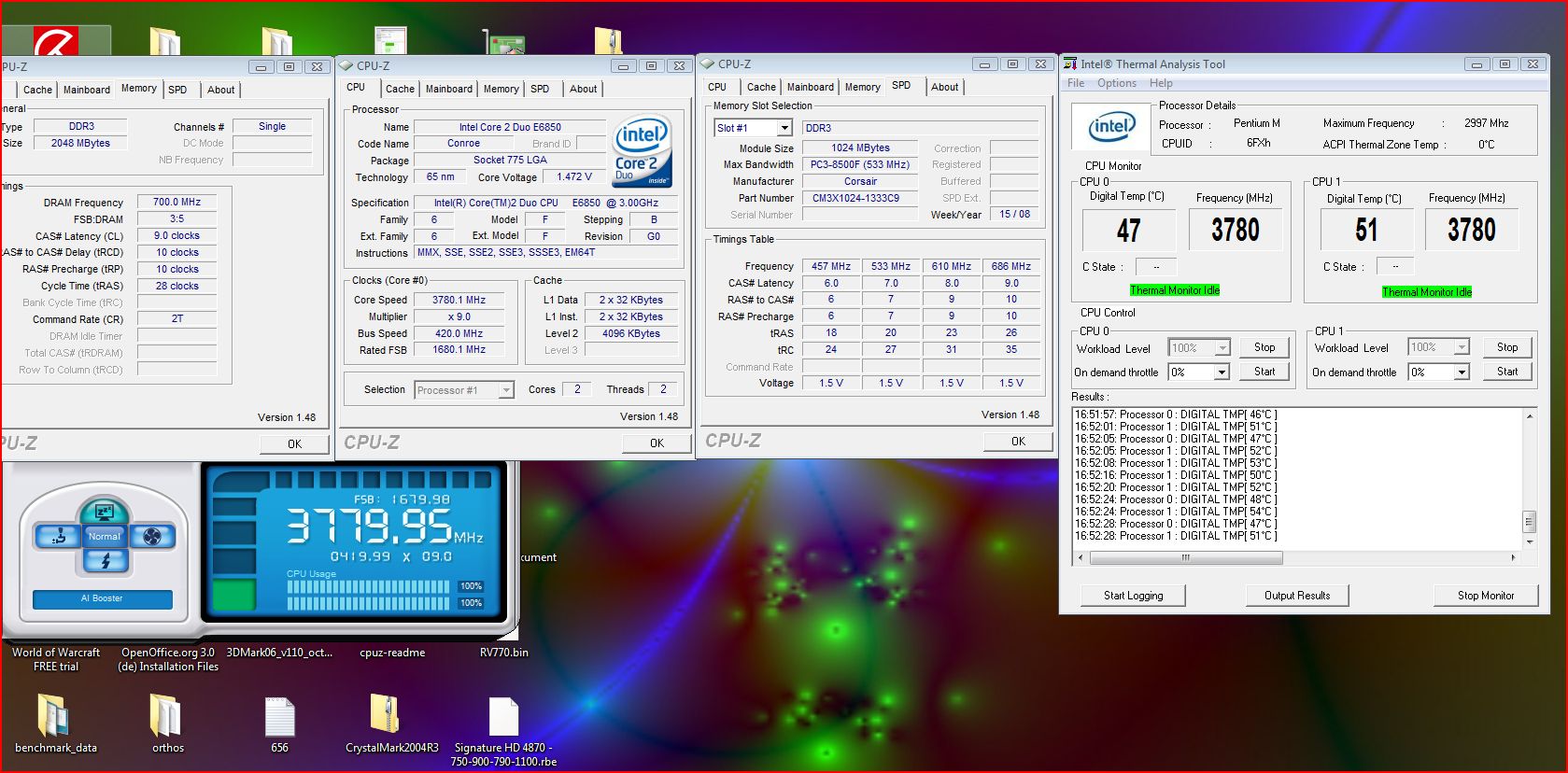Select the RV770.bin file label
1568x773 pixels.
(503, 653)
